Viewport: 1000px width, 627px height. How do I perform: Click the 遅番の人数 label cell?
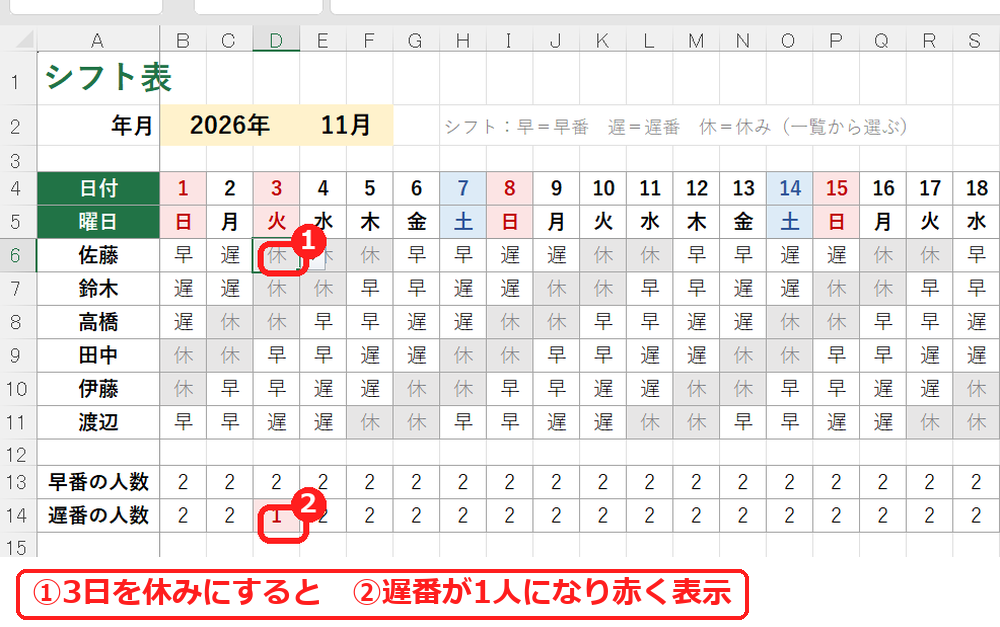(x=98, y=515)
